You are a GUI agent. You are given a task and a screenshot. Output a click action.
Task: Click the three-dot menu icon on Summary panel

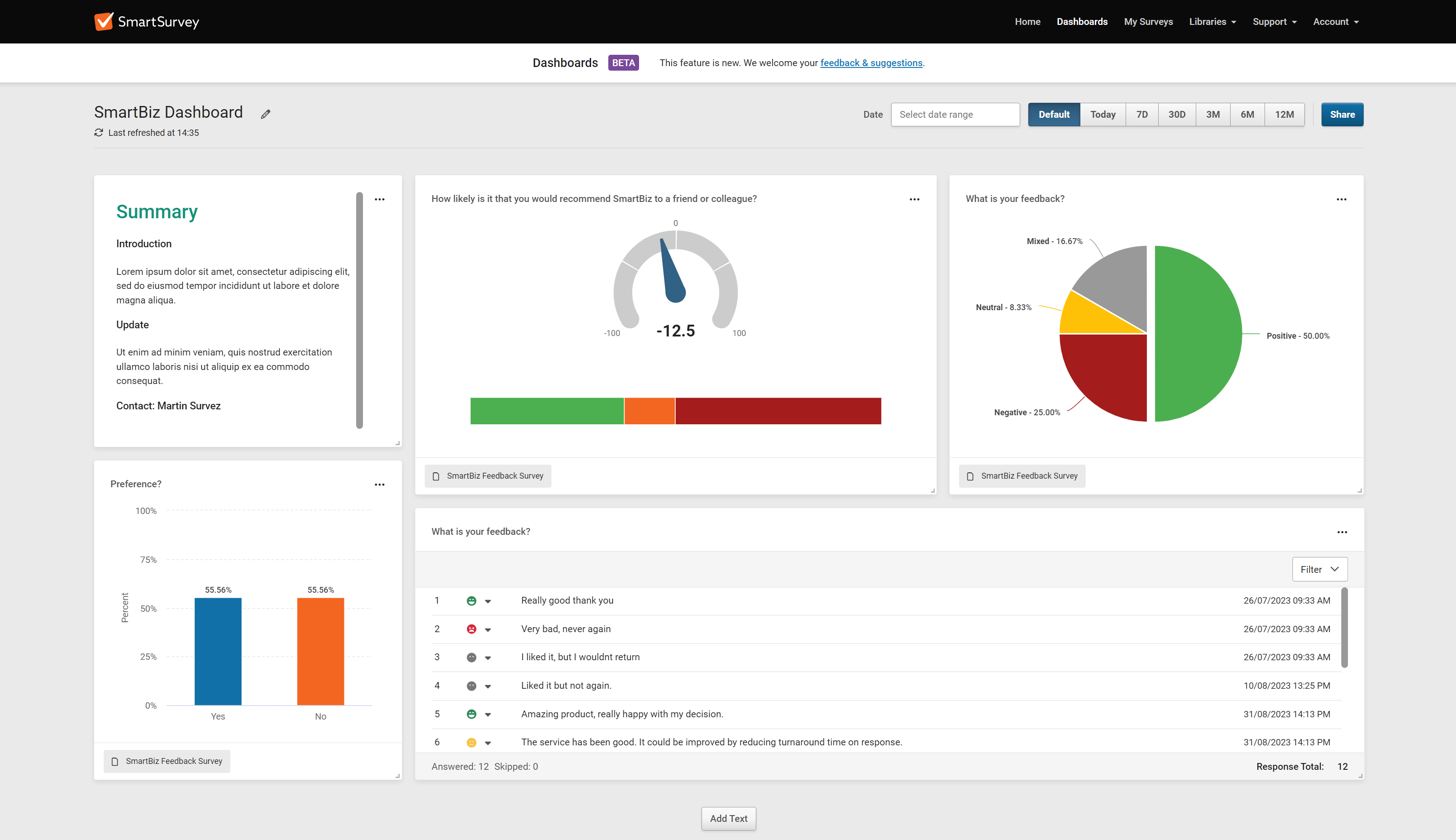tap(380, 199)
